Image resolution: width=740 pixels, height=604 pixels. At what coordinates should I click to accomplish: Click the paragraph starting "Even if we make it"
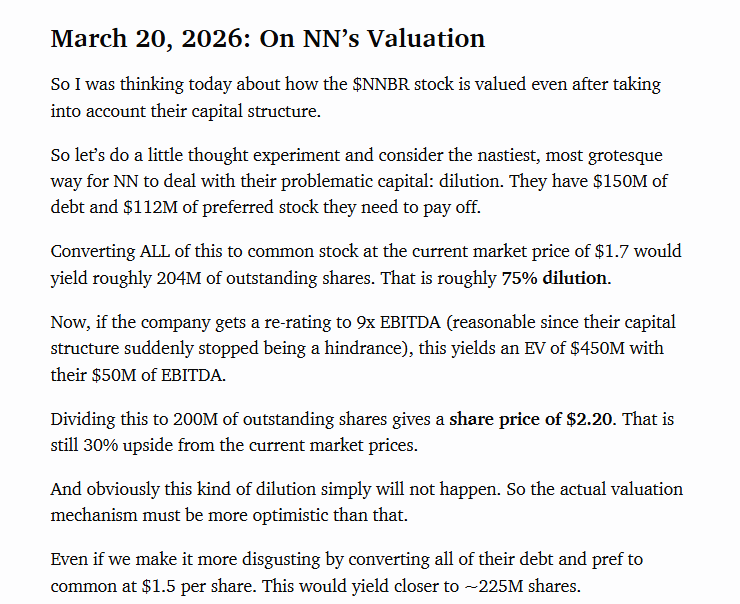(x=355, y=574)
